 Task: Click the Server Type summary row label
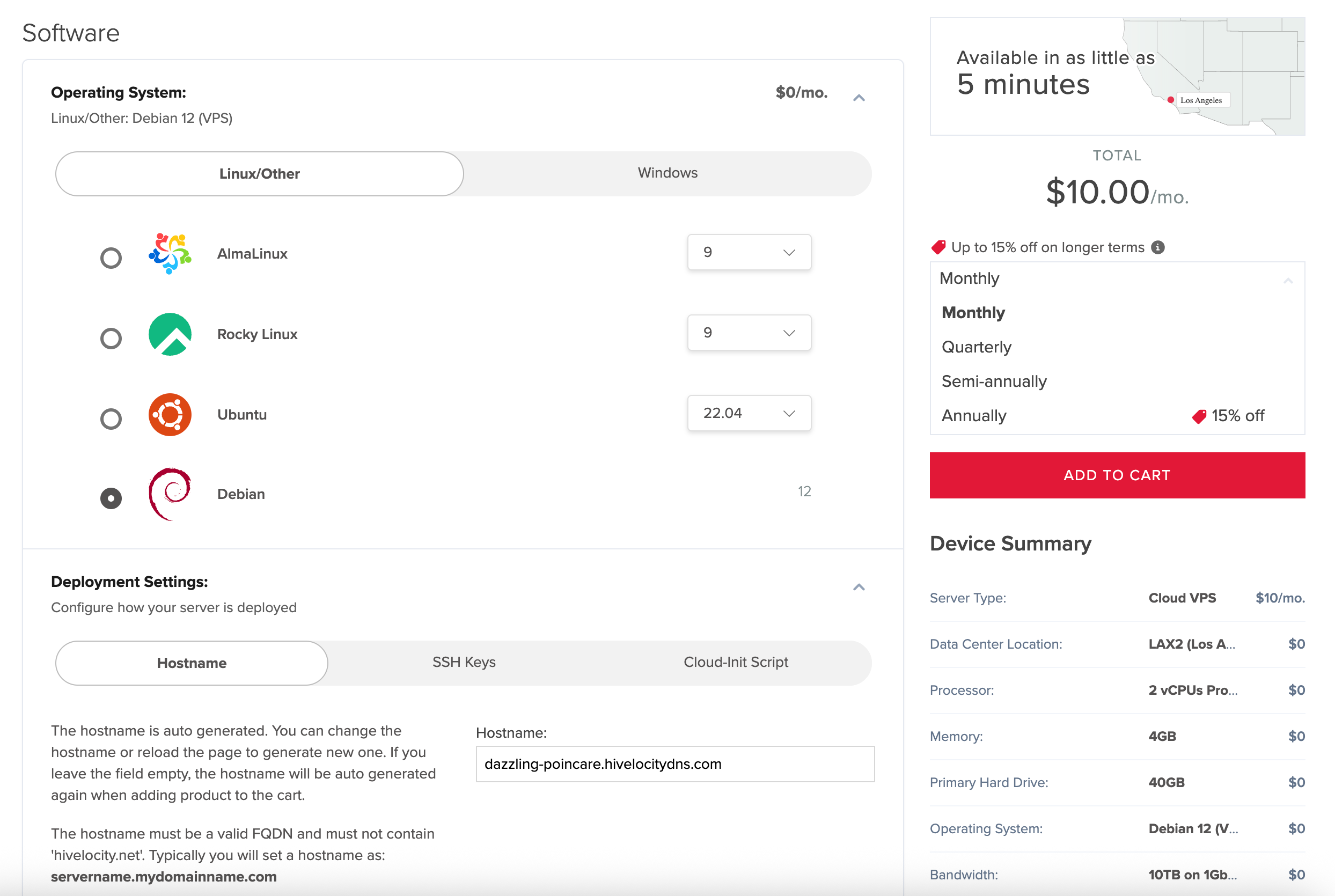click(967, 598)
